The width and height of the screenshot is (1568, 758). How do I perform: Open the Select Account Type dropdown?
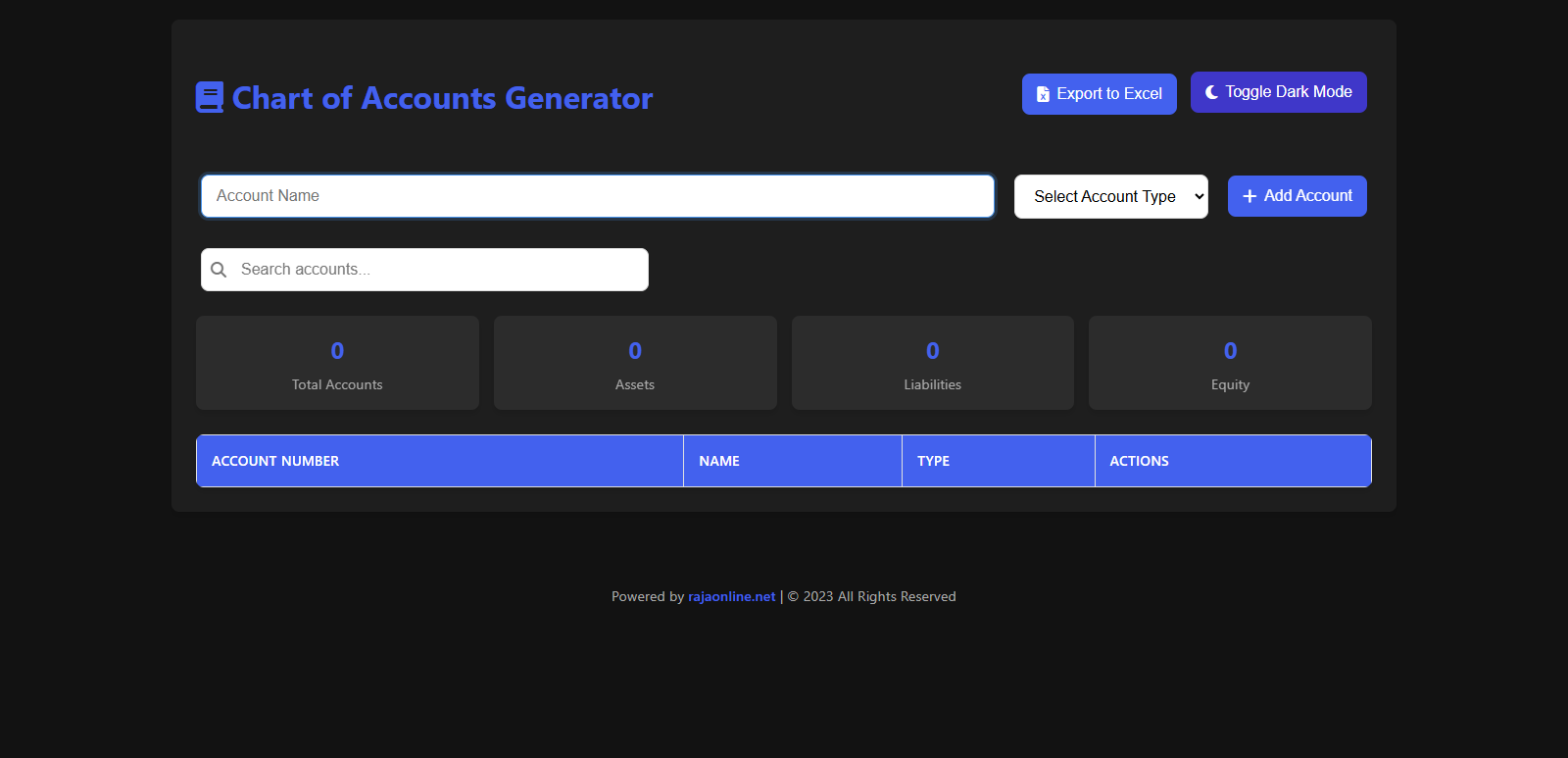1111,196
